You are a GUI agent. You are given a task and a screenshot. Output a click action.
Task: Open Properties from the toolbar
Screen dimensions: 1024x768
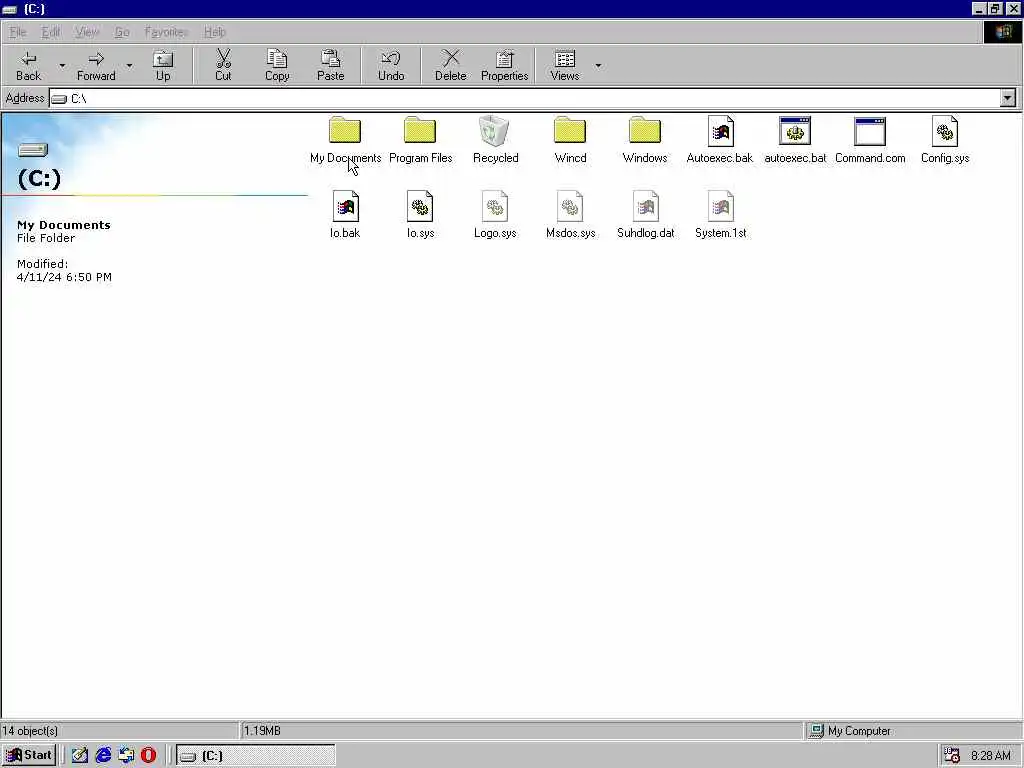pos(504,65)
